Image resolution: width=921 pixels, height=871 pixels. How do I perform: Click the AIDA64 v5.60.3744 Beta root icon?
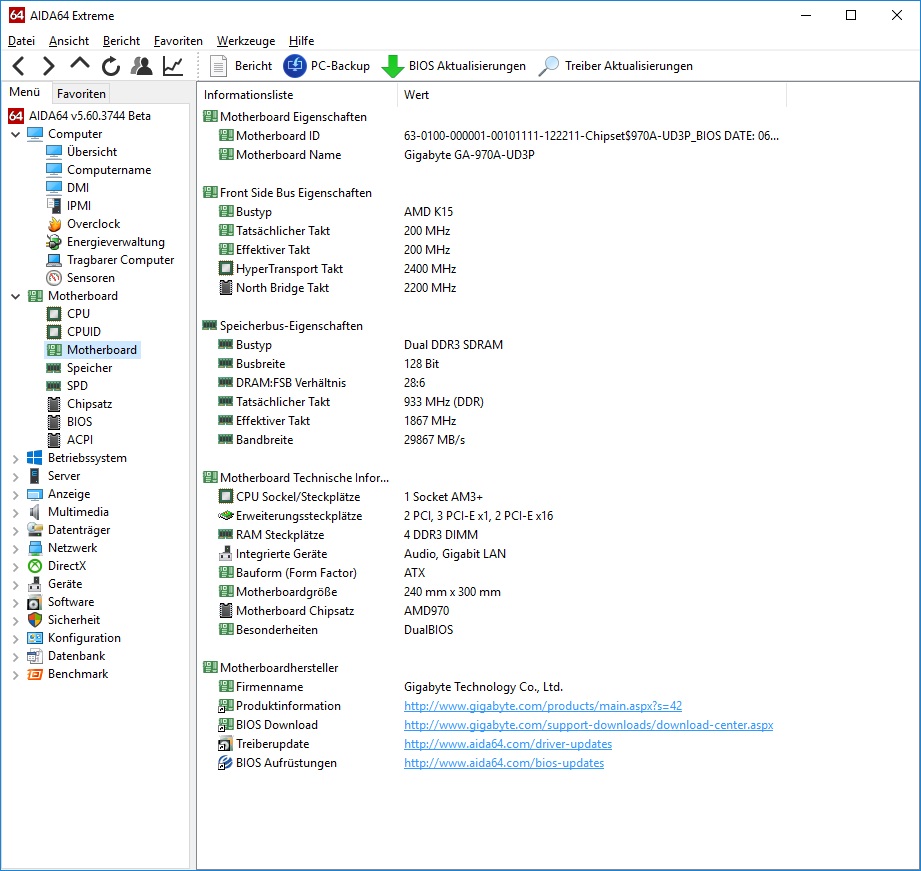(16, 116)
